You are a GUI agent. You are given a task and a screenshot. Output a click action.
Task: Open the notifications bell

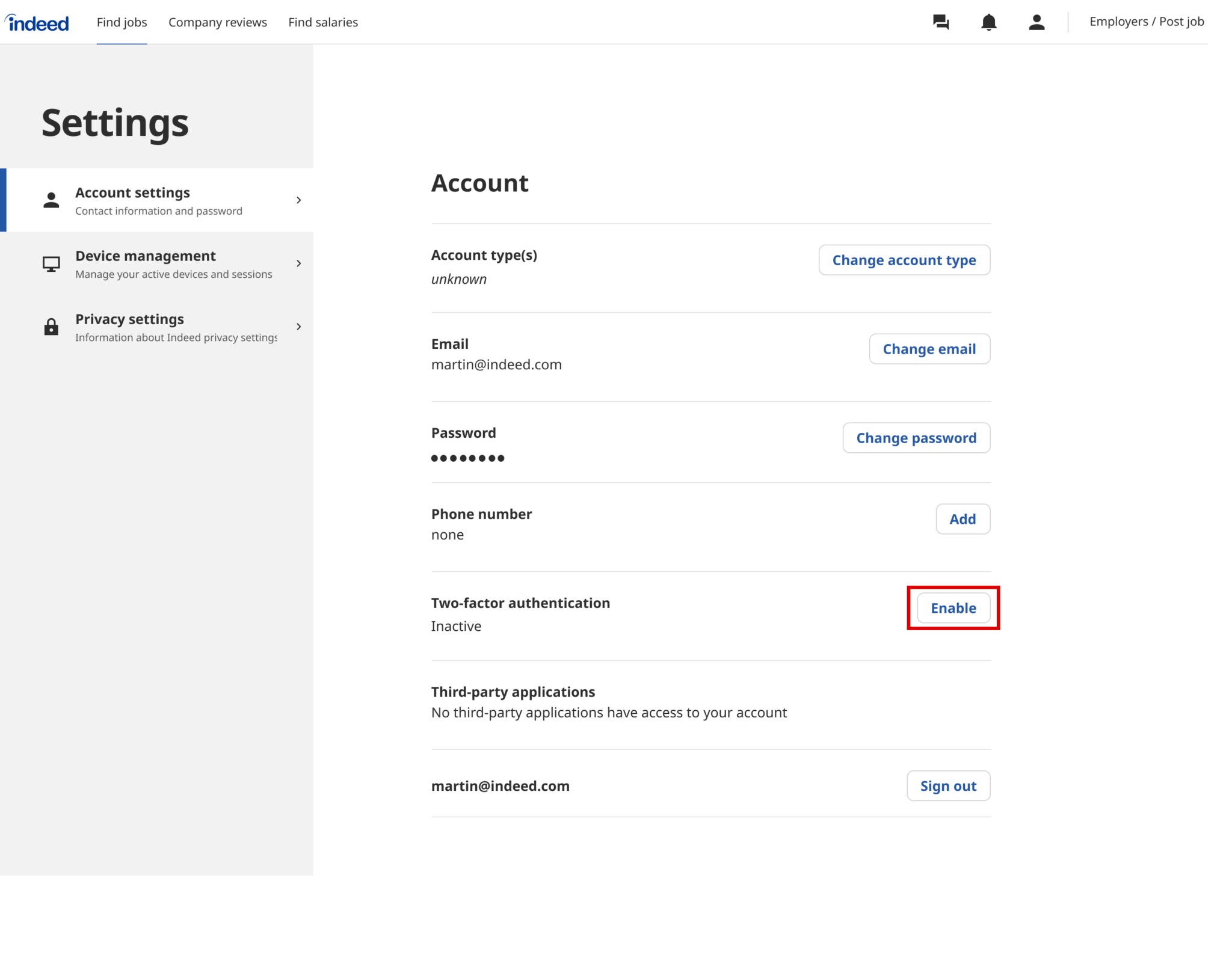click(x=988, y=22)
